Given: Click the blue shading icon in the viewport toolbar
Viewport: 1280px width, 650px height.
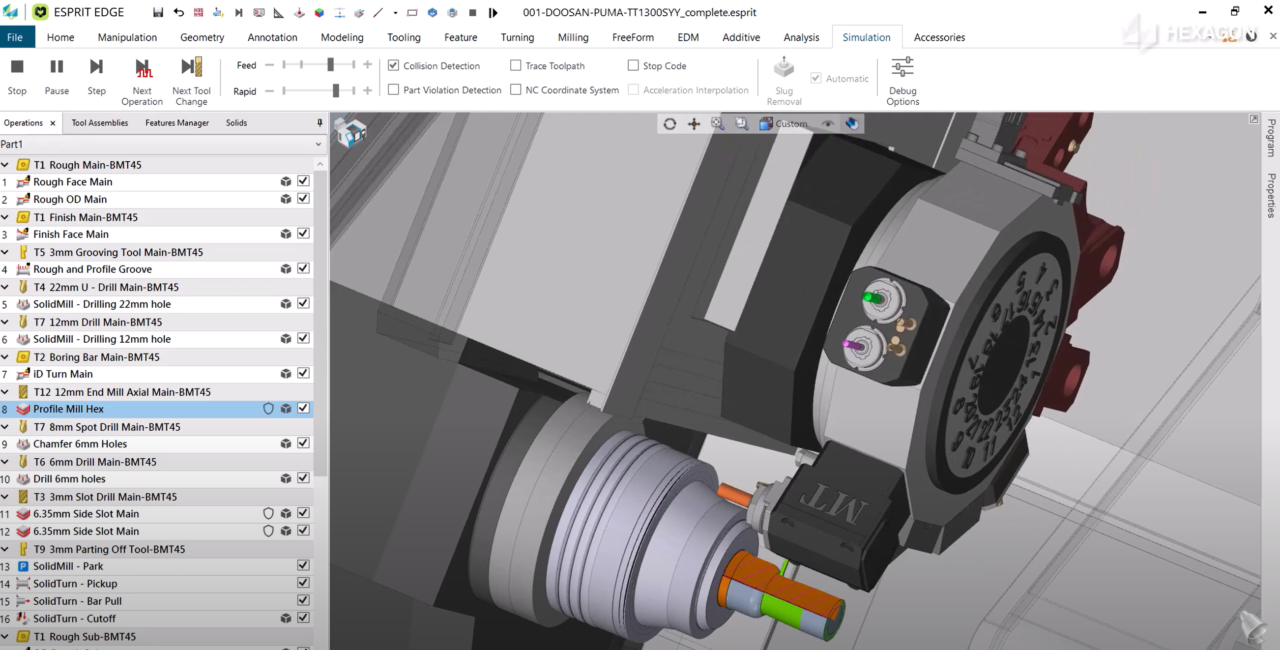Looking at the screenshot, I should (852, 124).
